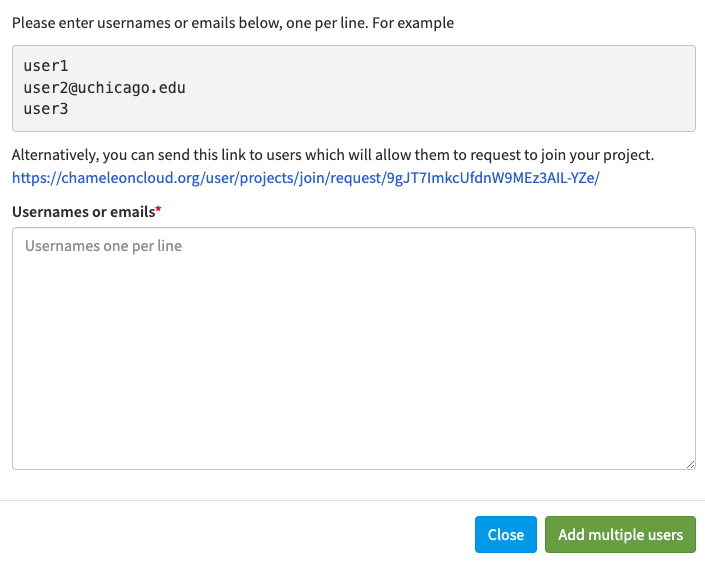
Task: Select the user1 example line
Action: coord(46,66)
